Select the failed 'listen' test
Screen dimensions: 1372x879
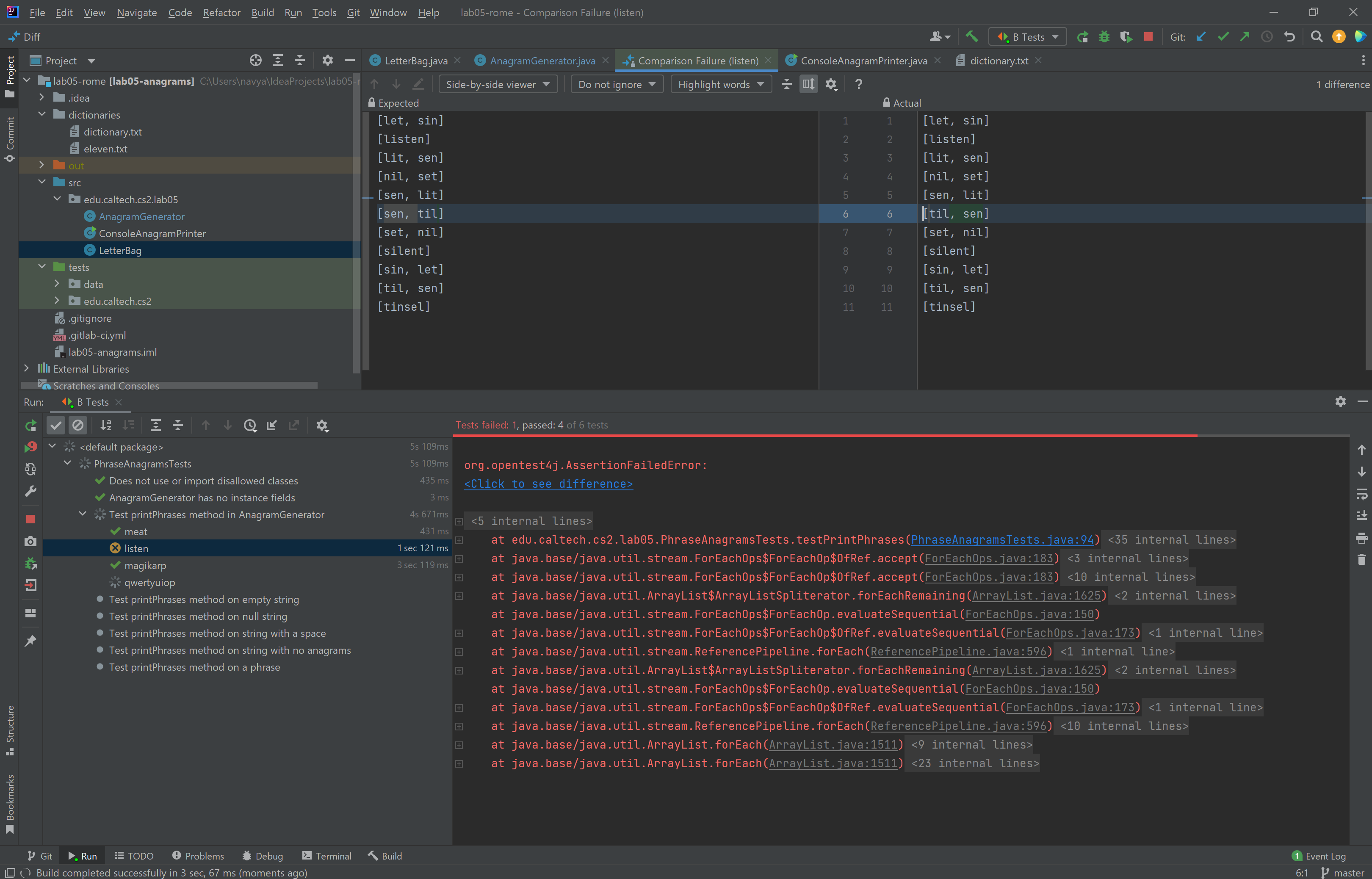[x=136, y=548]
